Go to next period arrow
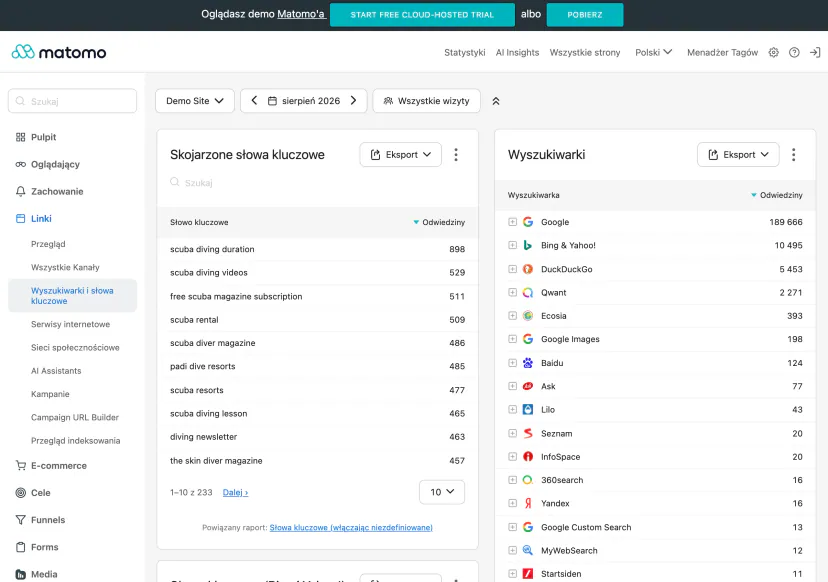 click(353, 100)
